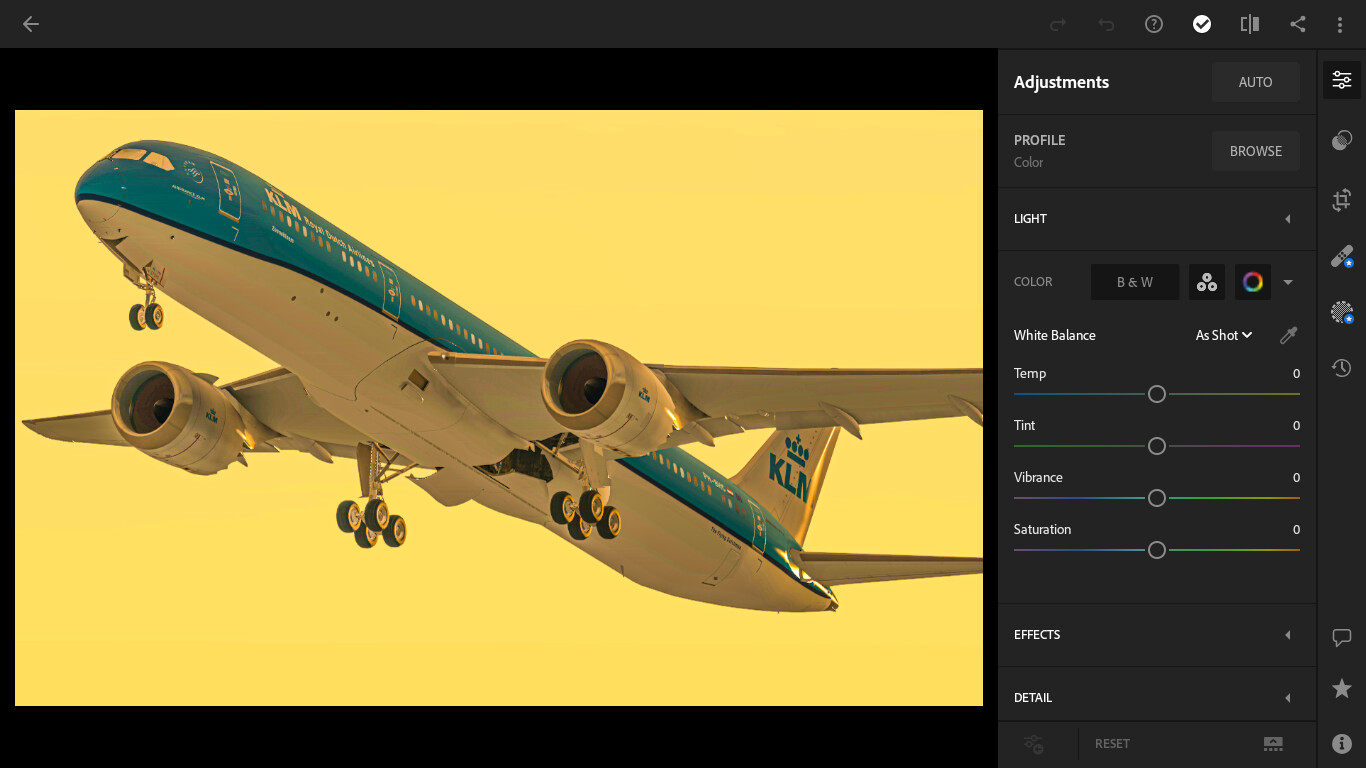Select the Crop and rotate tool

(x=1342, y=199)
